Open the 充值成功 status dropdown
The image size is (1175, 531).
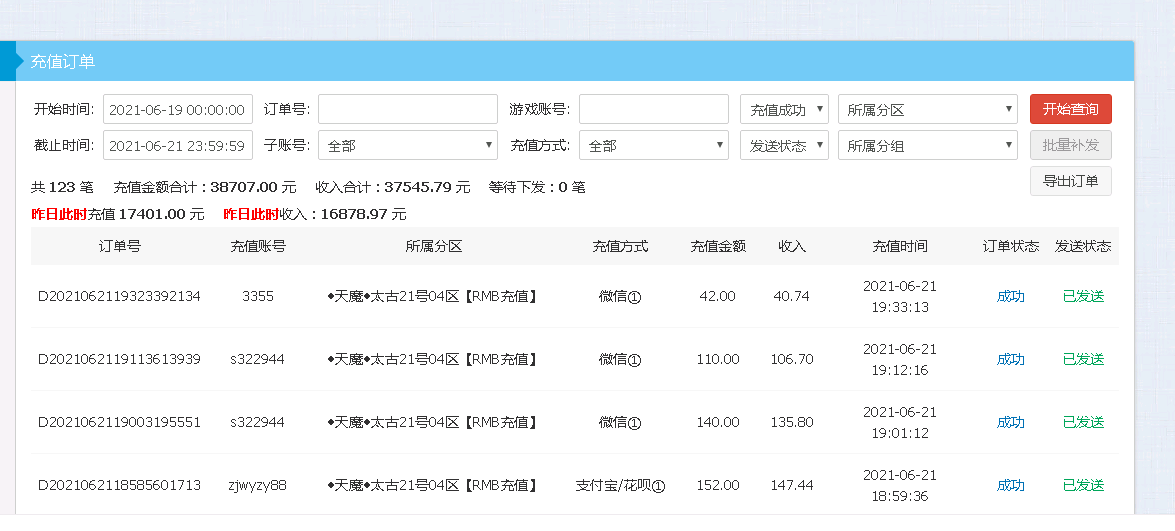(784, 109)
